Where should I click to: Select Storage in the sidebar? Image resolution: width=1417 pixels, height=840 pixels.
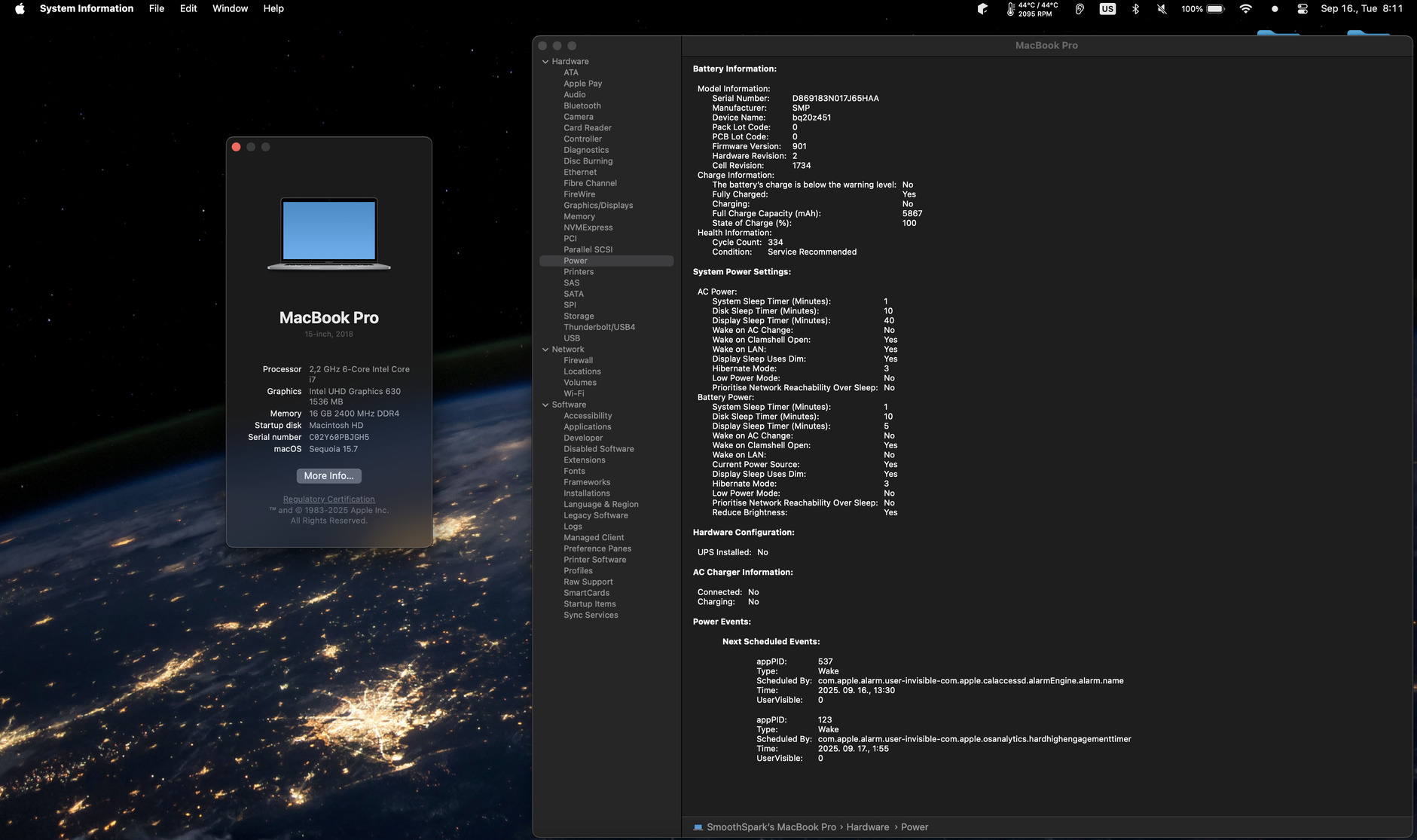[x=579, y=316]
